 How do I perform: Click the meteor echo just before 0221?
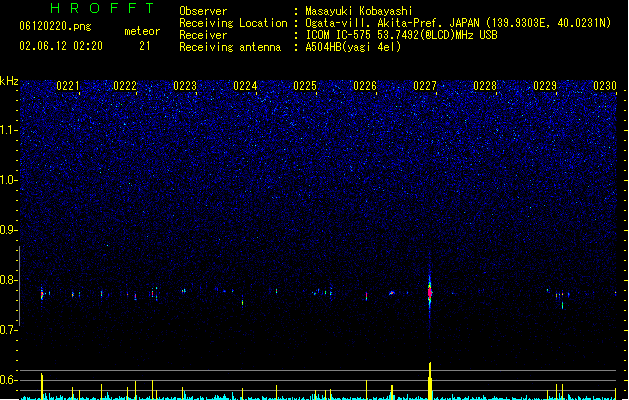[x=42, y=294]
